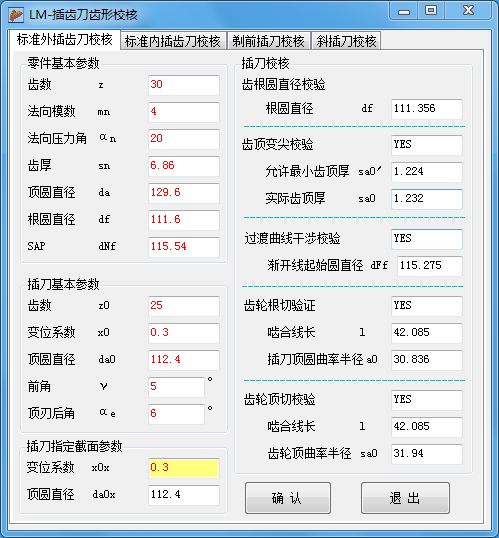Click the 齿顶变尖校验 label
499x538 pixels.
coord(278,144)
